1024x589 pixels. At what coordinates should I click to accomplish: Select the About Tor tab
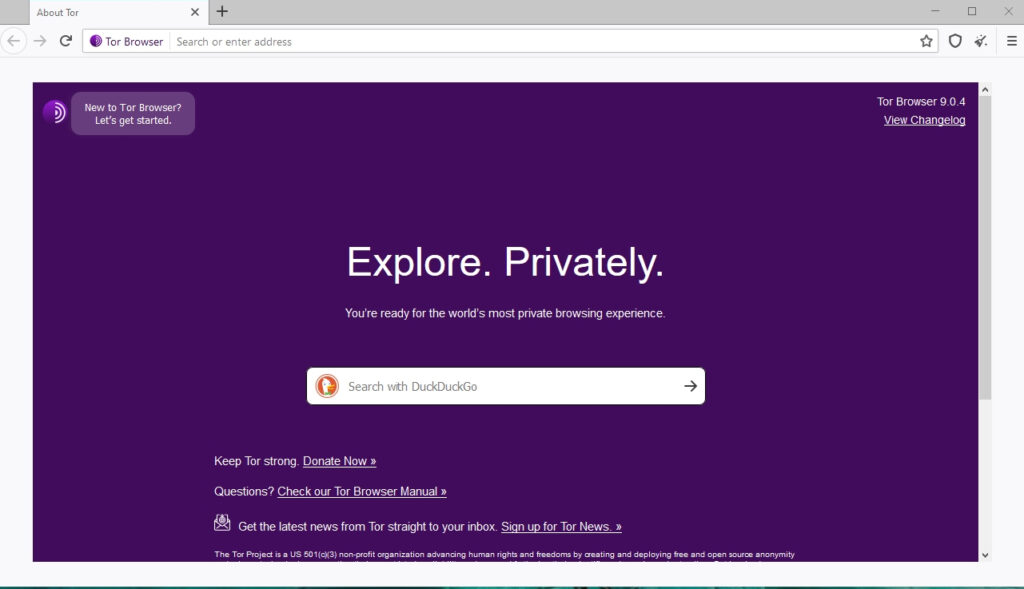pyautogui.click(x=119, y=12)
